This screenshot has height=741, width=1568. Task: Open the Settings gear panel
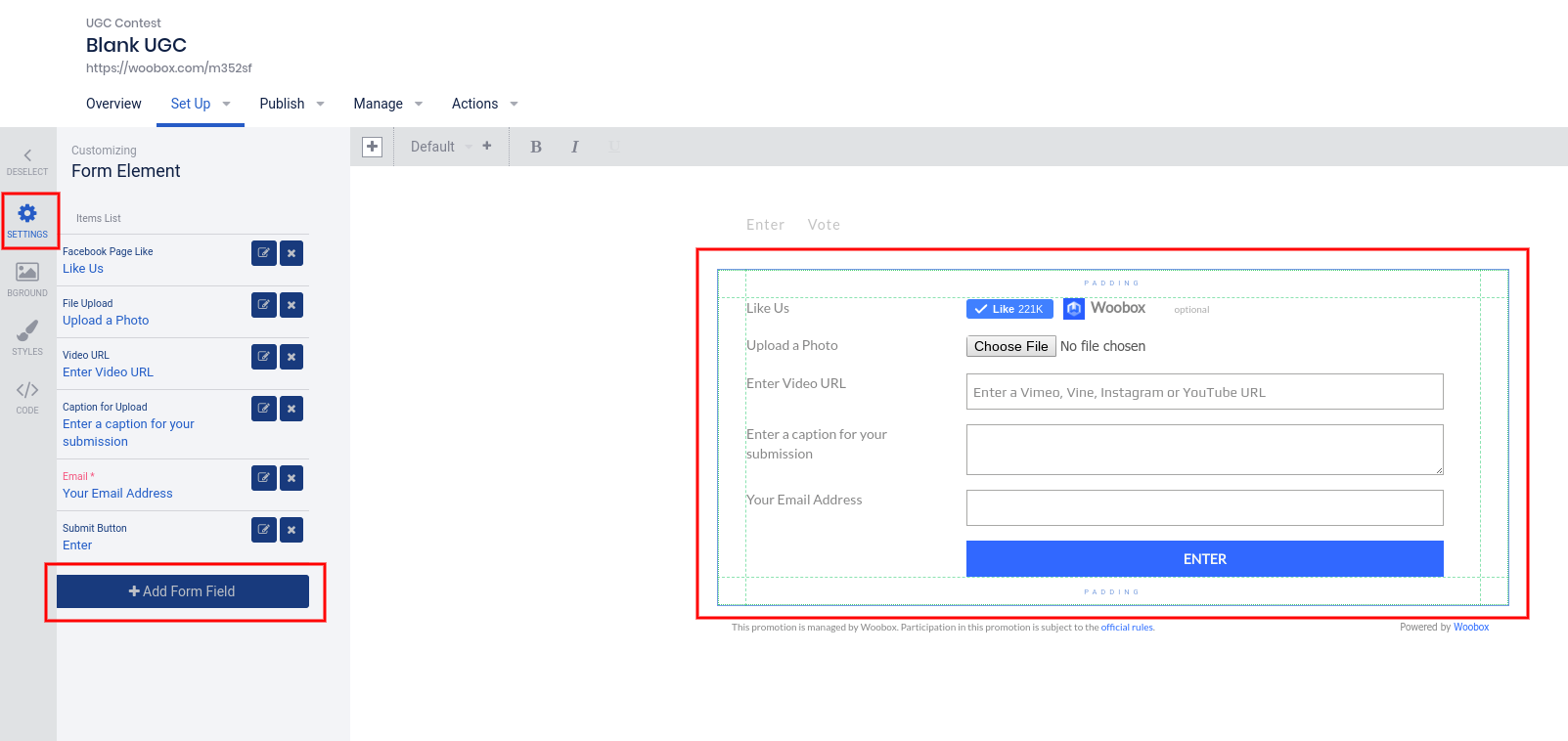(27, 220)
